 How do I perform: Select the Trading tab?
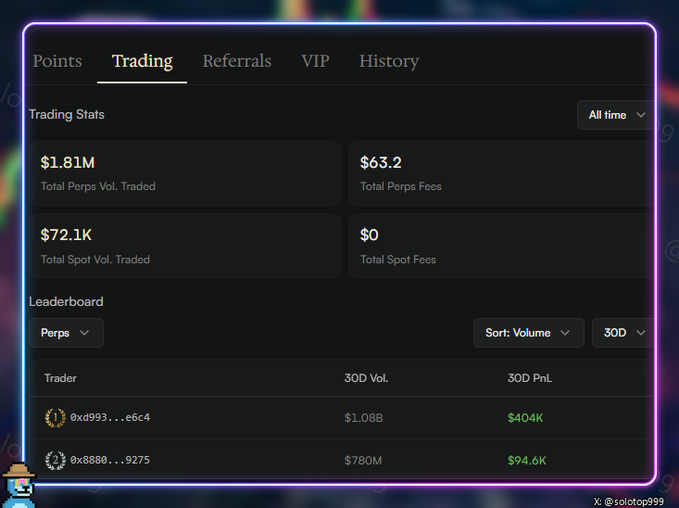142,61
